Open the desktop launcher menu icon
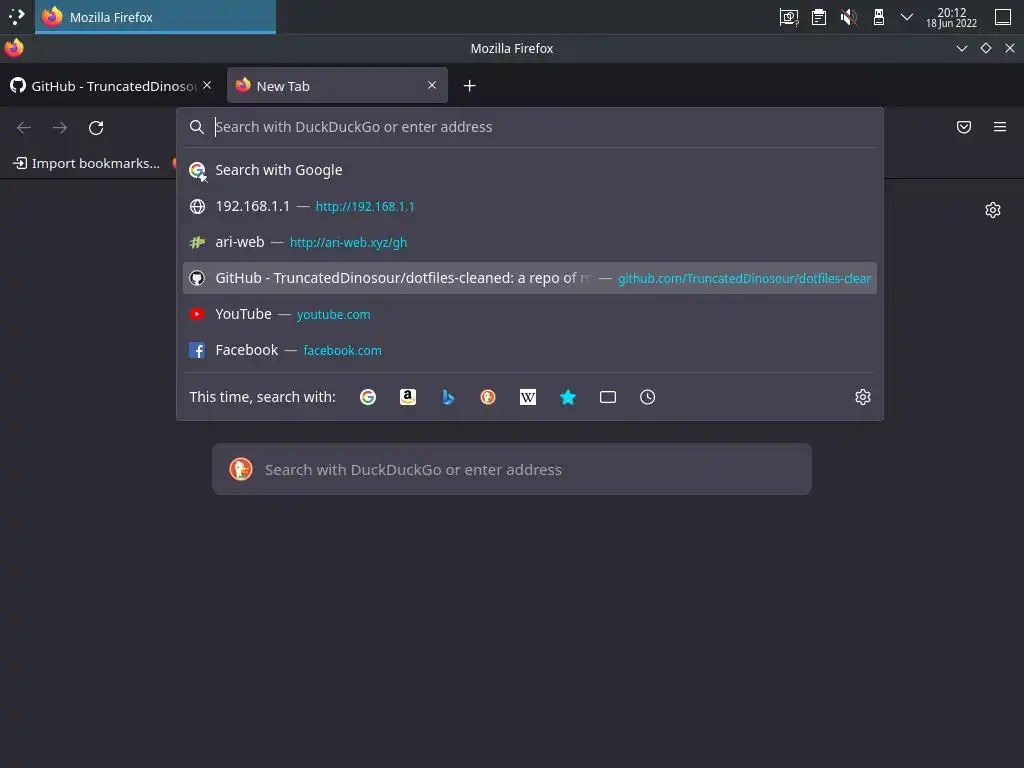The image size is (1024, 768). click(16, 17)
